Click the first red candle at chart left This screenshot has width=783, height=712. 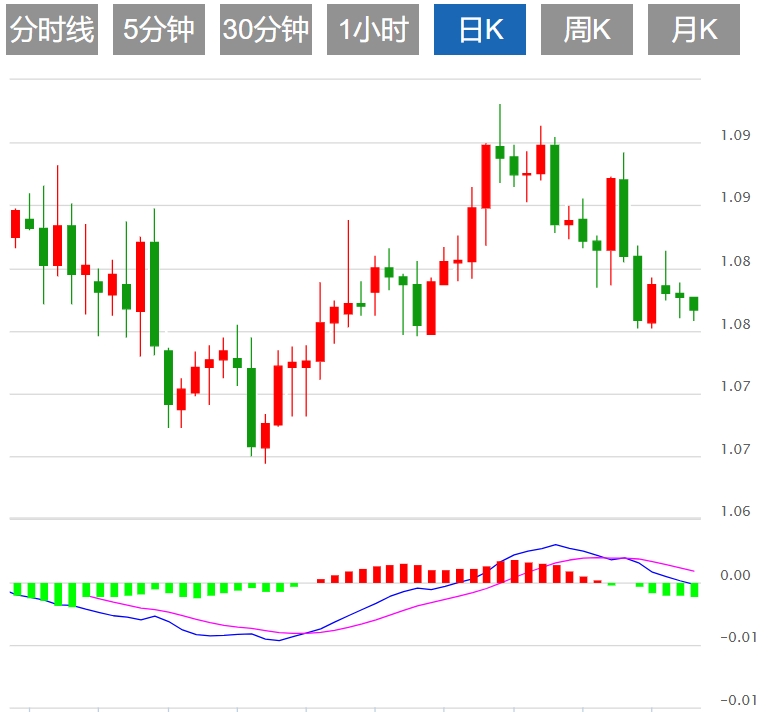click(15, 224)
